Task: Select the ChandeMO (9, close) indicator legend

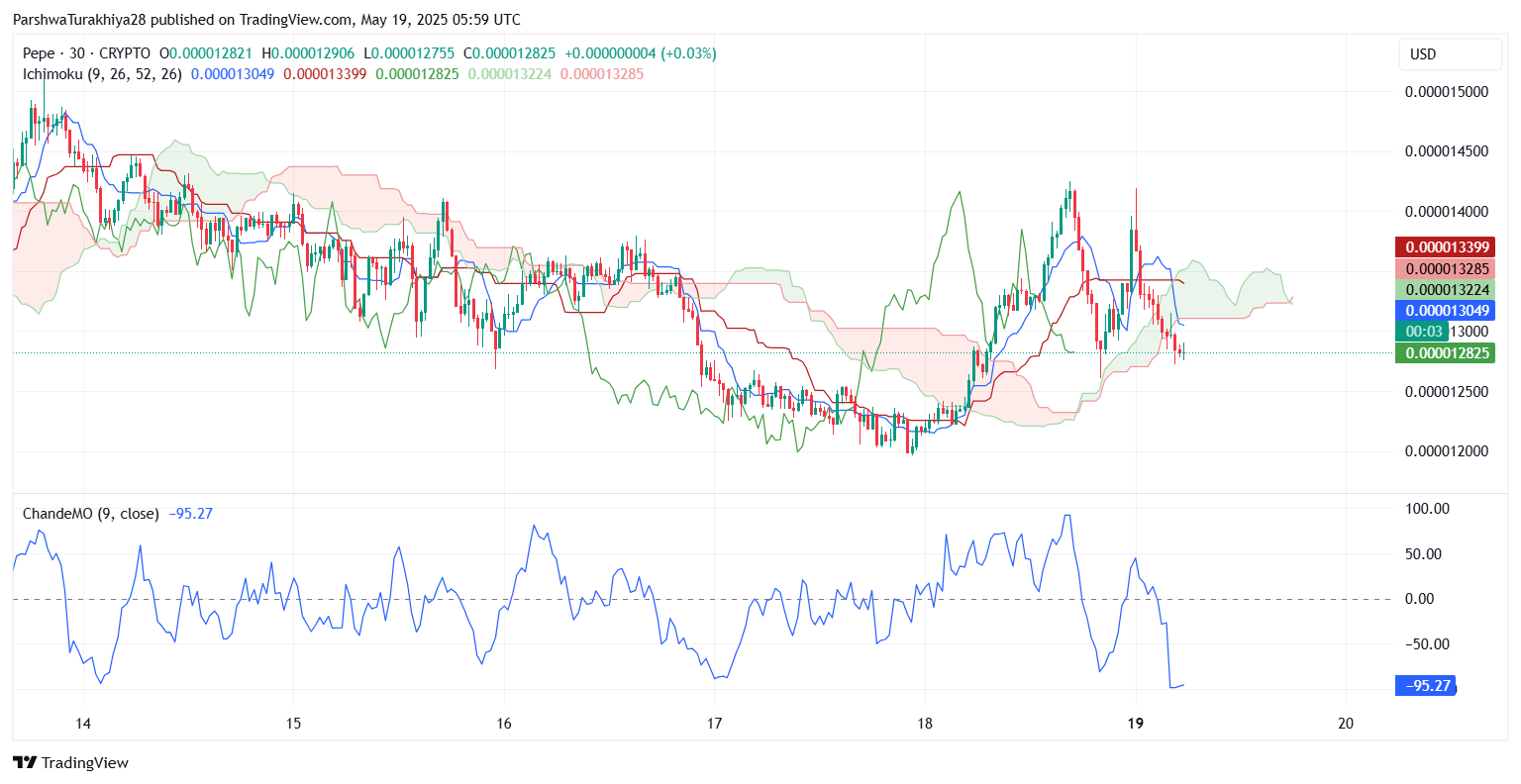Action: pos(90,513)
